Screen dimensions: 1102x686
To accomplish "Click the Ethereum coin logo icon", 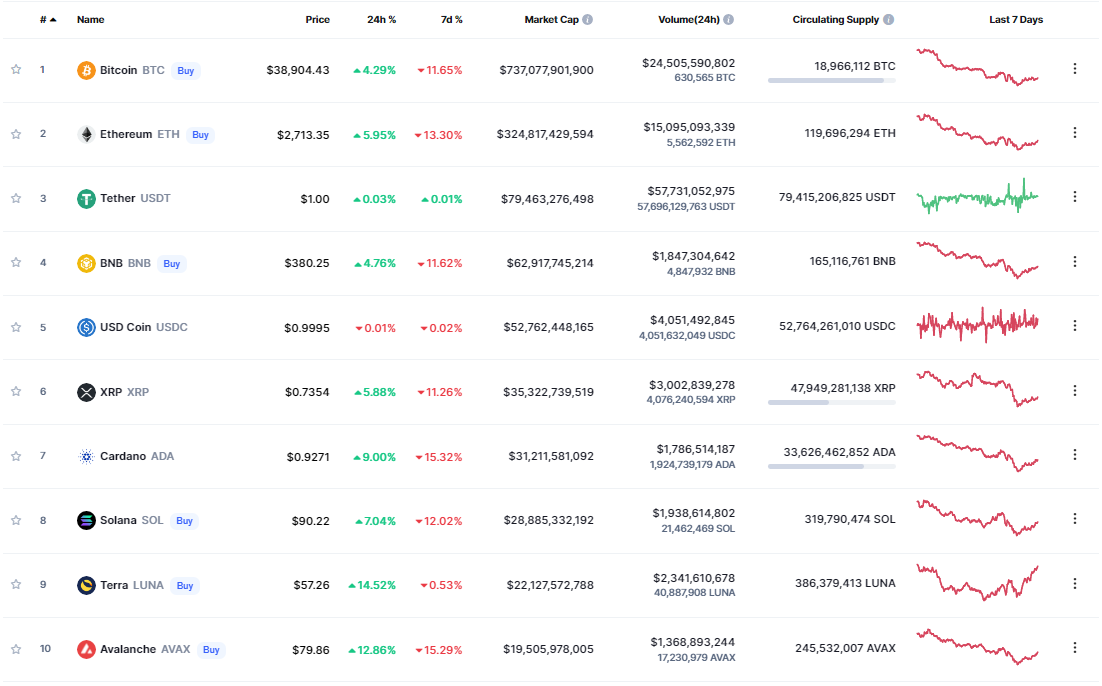I will pyautogui.click(x=86, y=134).
